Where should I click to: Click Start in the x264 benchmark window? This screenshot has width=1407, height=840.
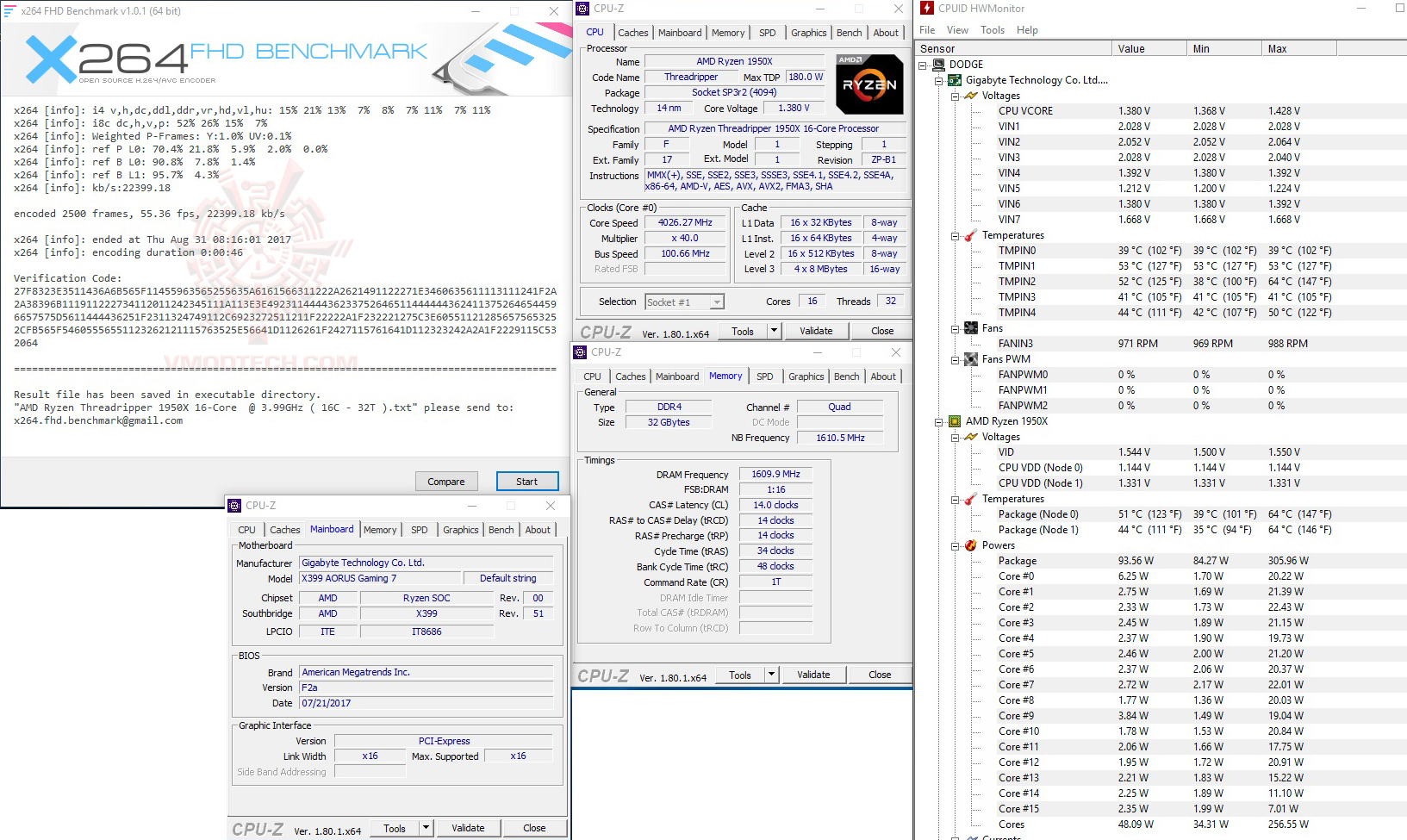tap(526, 481)
